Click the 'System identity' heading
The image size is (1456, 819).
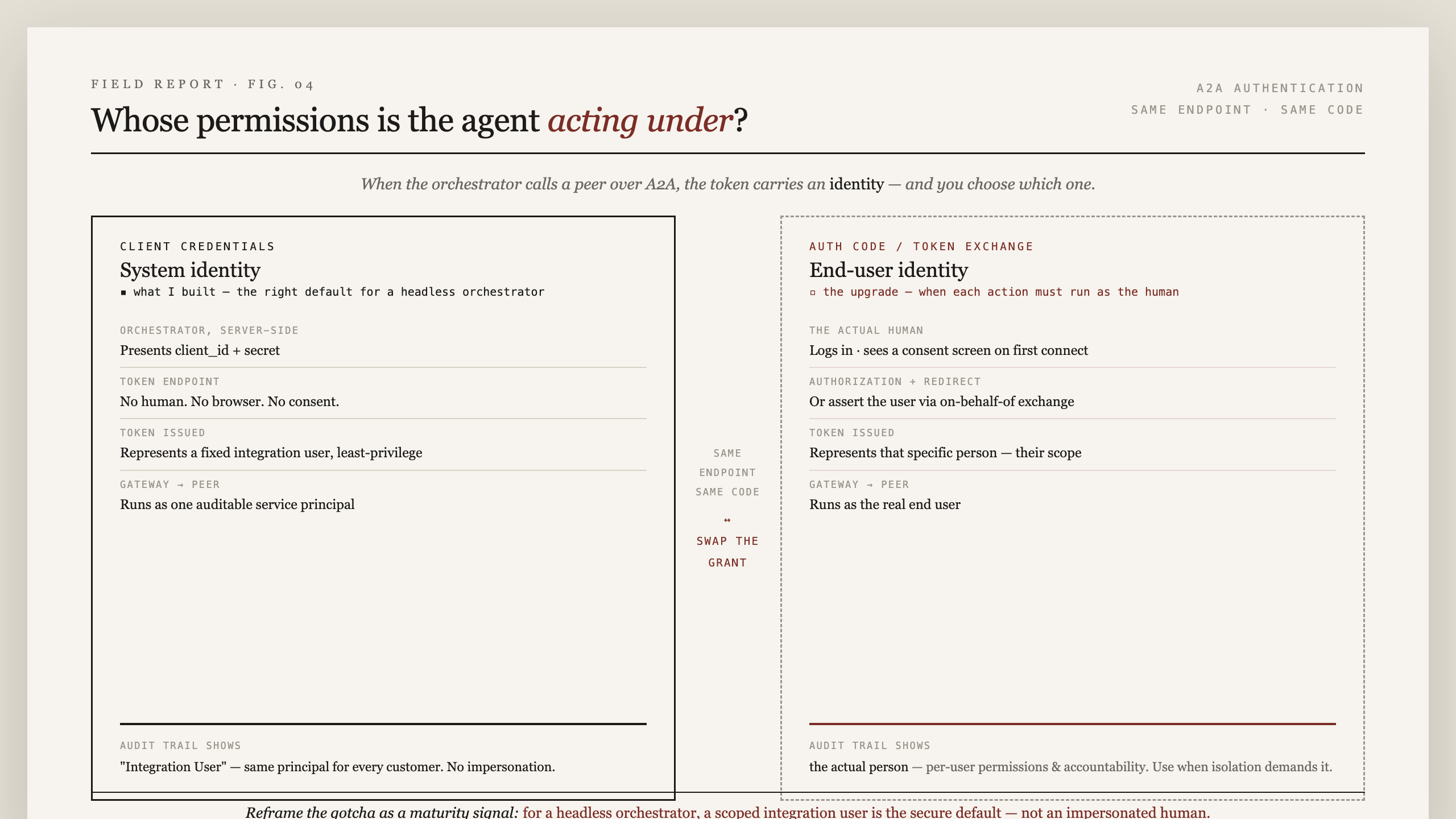pos(190,270)
